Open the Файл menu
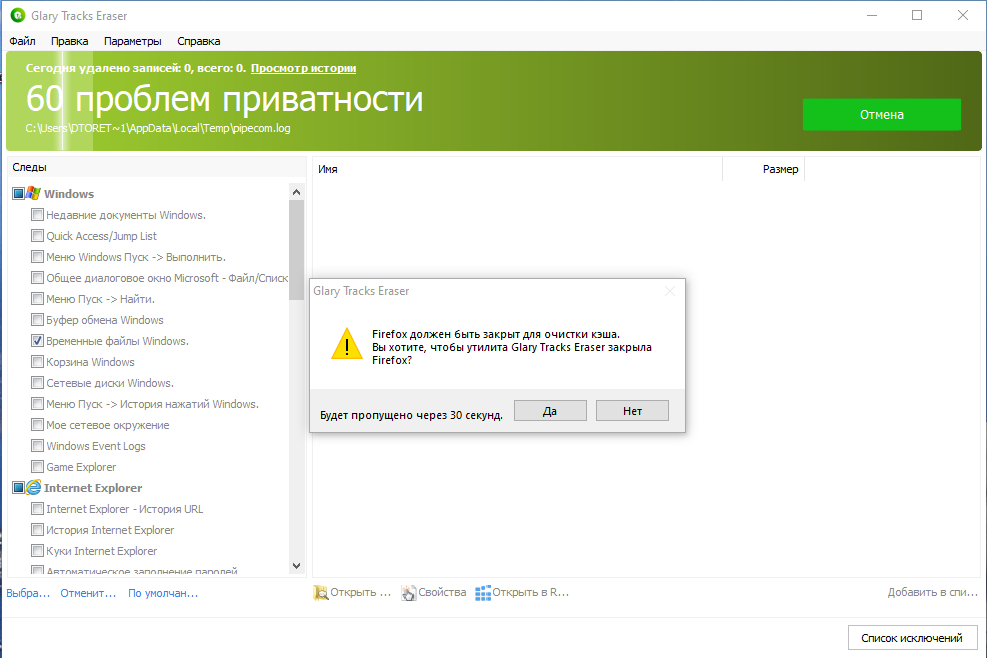This screenshot has height=658, width=987. [21, 41]
